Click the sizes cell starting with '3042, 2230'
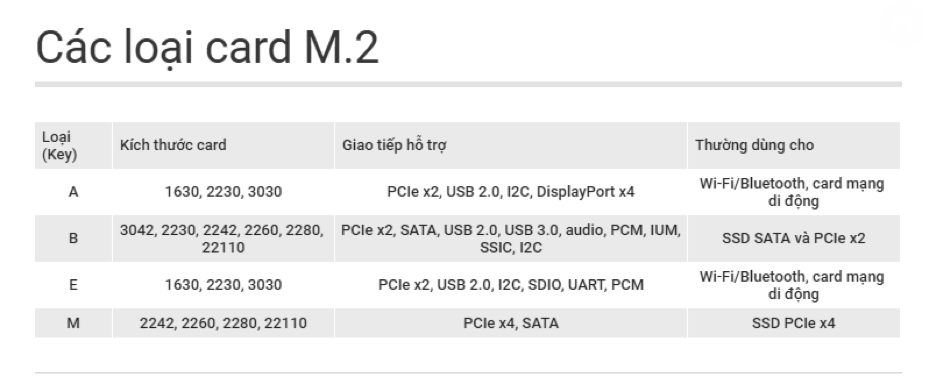Screen dimensions: 941x388 (x=223, y=239)
